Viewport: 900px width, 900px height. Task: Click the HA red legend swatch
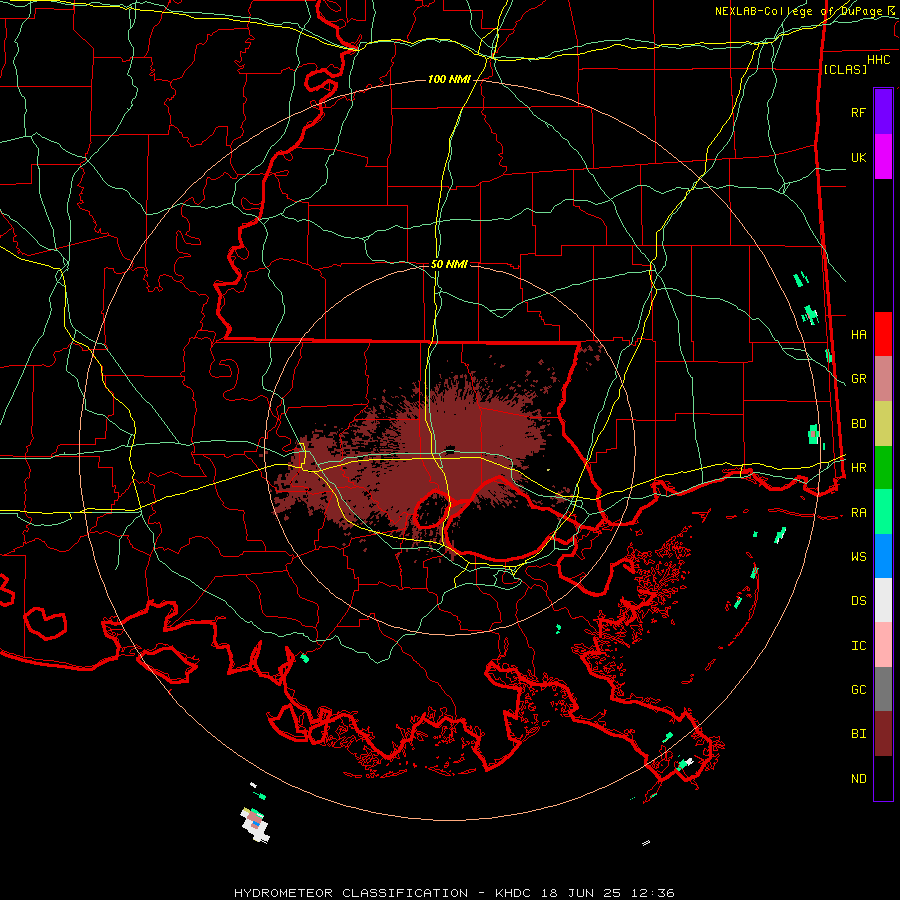coord(883,334)
